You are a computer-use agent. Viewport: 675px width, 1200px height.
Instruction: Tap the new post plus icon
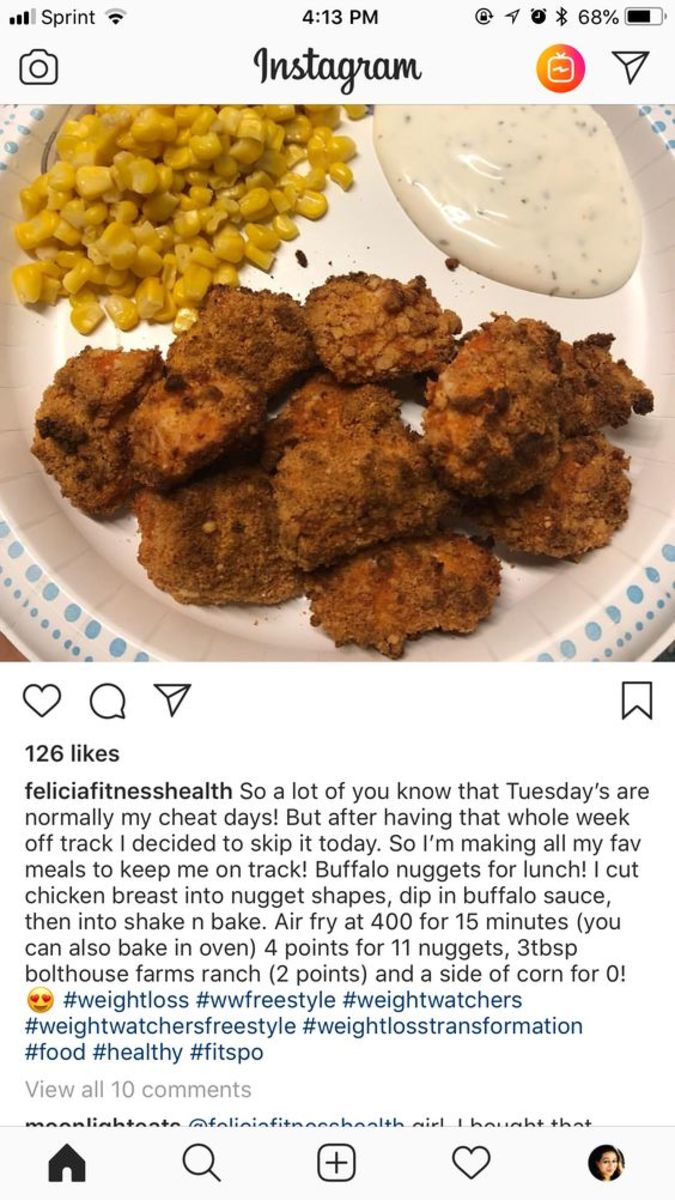337,1162
